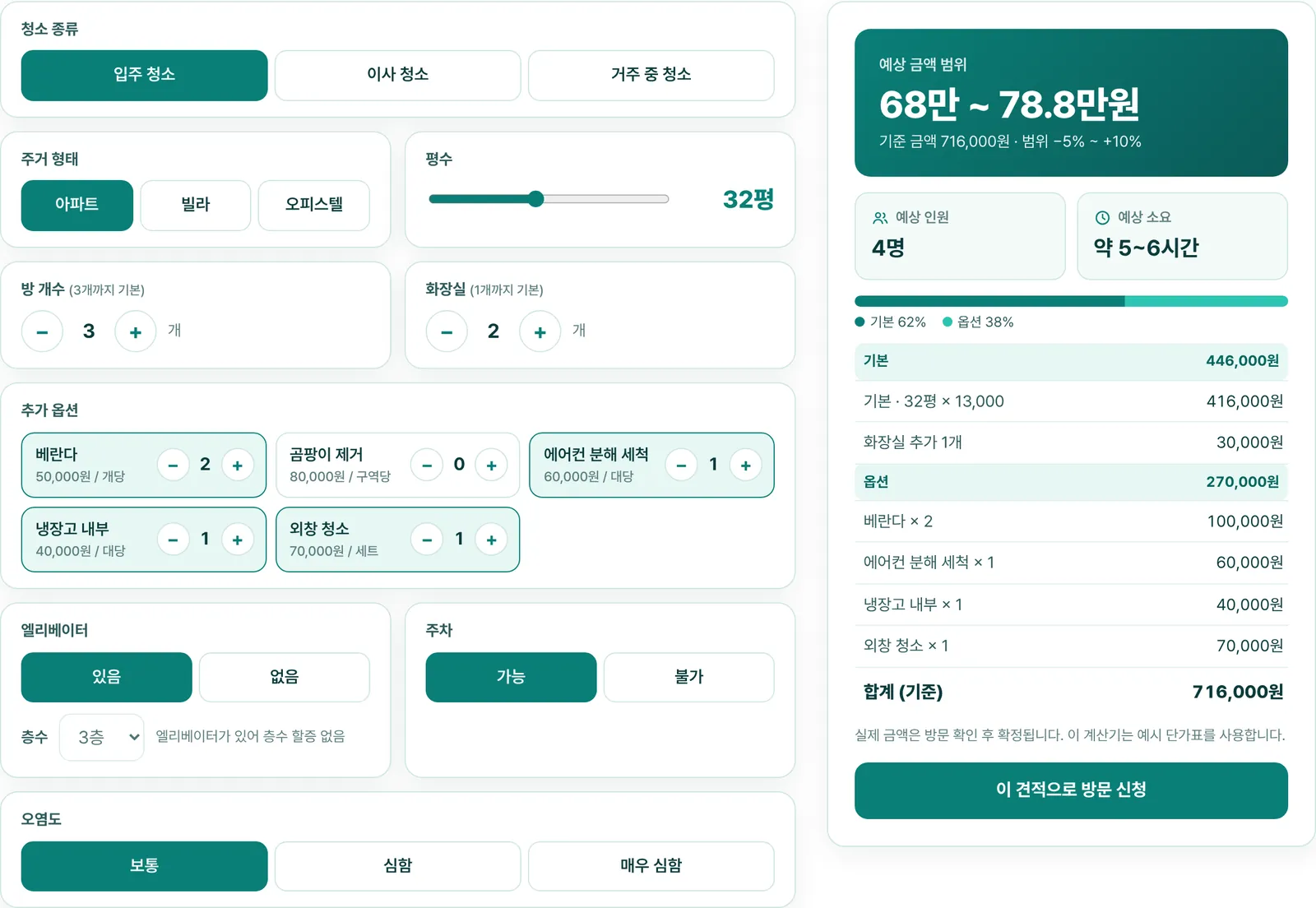1316x908 pixels.
Task: Click the 약 5~6시간 duration value
Action: 1147,248
